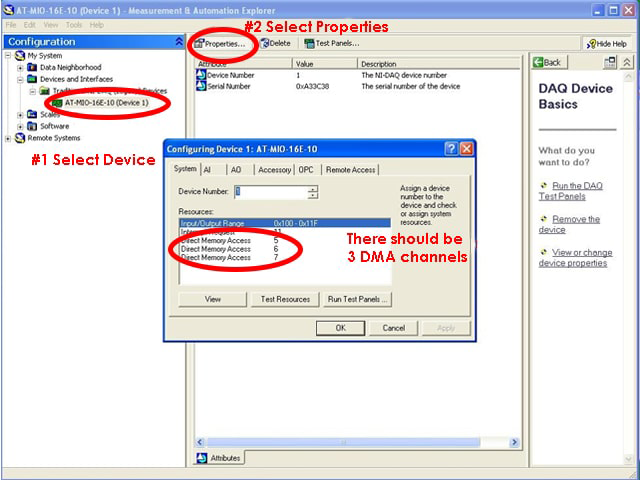The height and width of the screenshot is (480, 640).
Task: Click the Properties toolbar icon
Action: 199,43
